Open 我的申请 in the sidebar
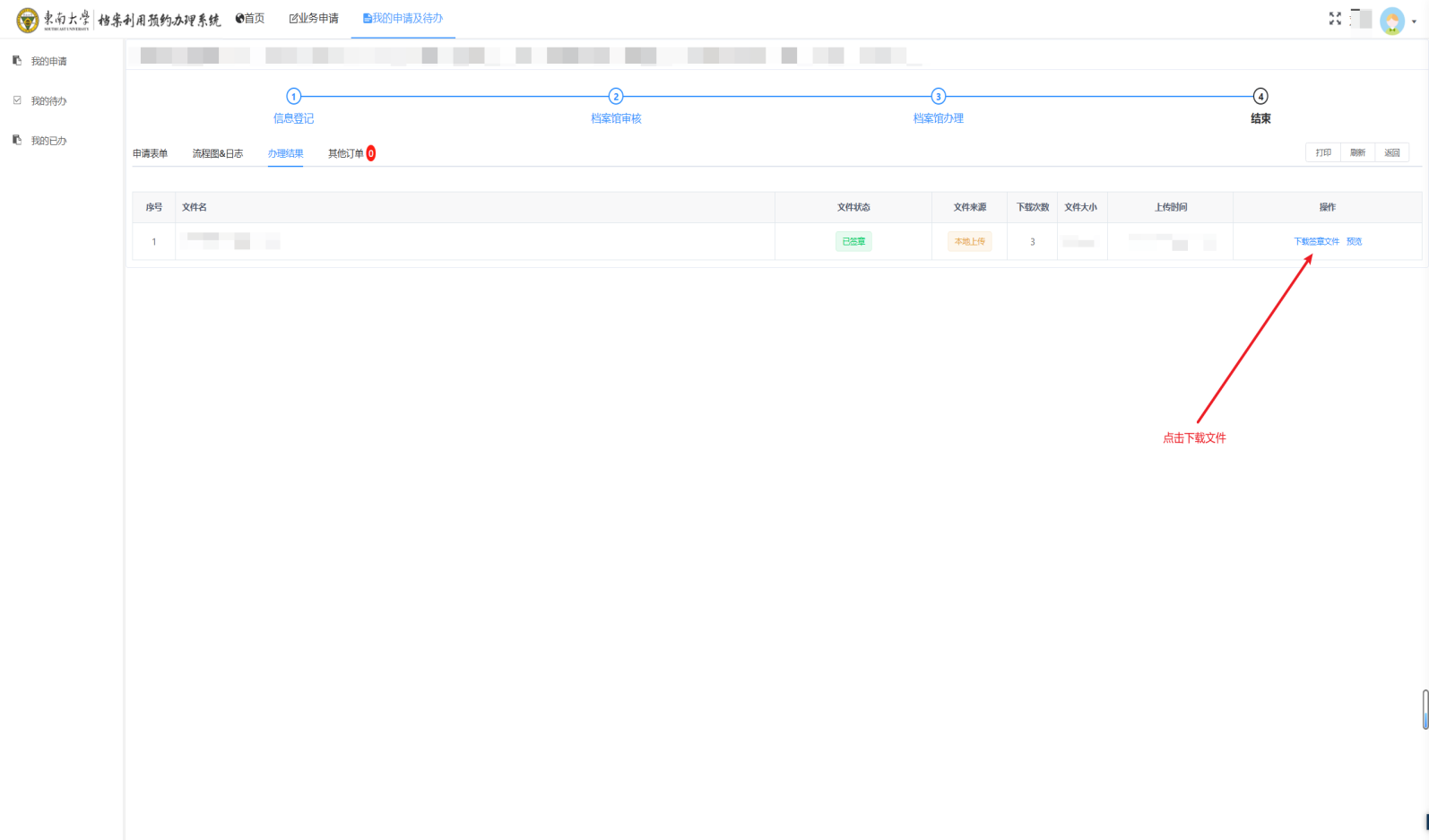Image resolution: width=1429 pixels, height=840 pixels. (x=48, y=62)
